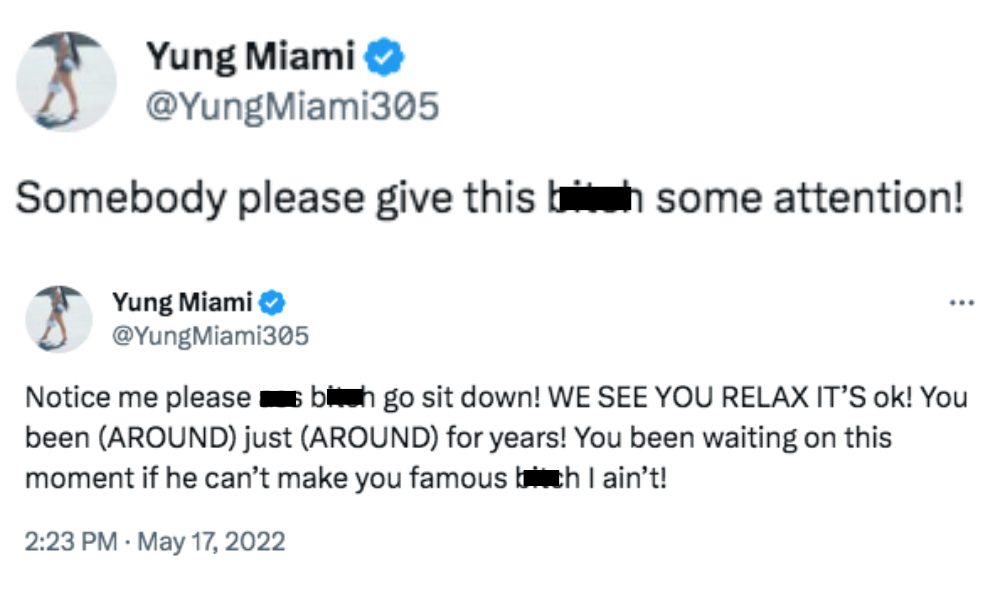Click the 2:23 PM timestamp
The width and height of the screenshot is (1000, 600).
point(73,542)
